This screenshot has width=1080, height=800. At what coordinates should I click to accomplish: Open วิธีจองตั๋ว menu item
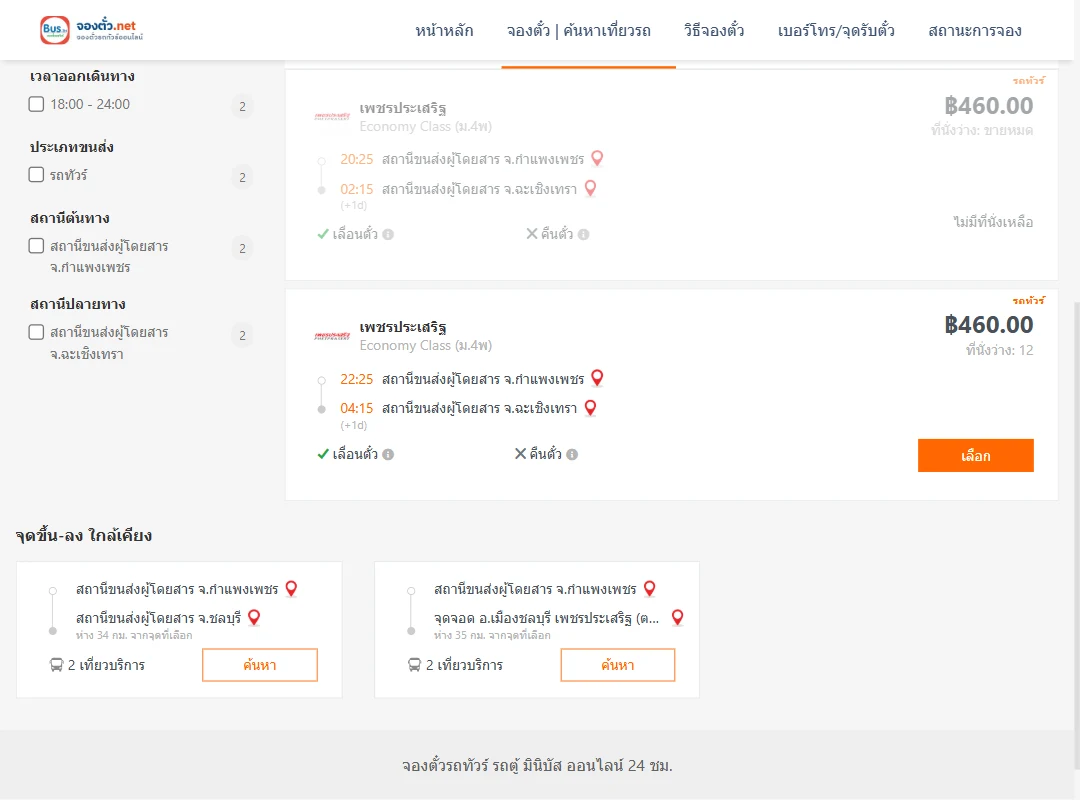click(x=714, y=30)
